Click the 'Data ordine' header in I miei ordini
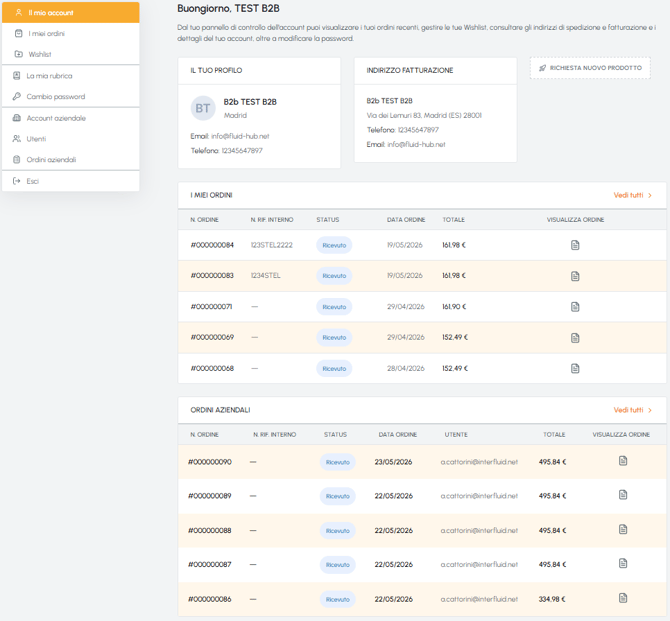This screenshot has width=670, height=621. pos(406,220)
